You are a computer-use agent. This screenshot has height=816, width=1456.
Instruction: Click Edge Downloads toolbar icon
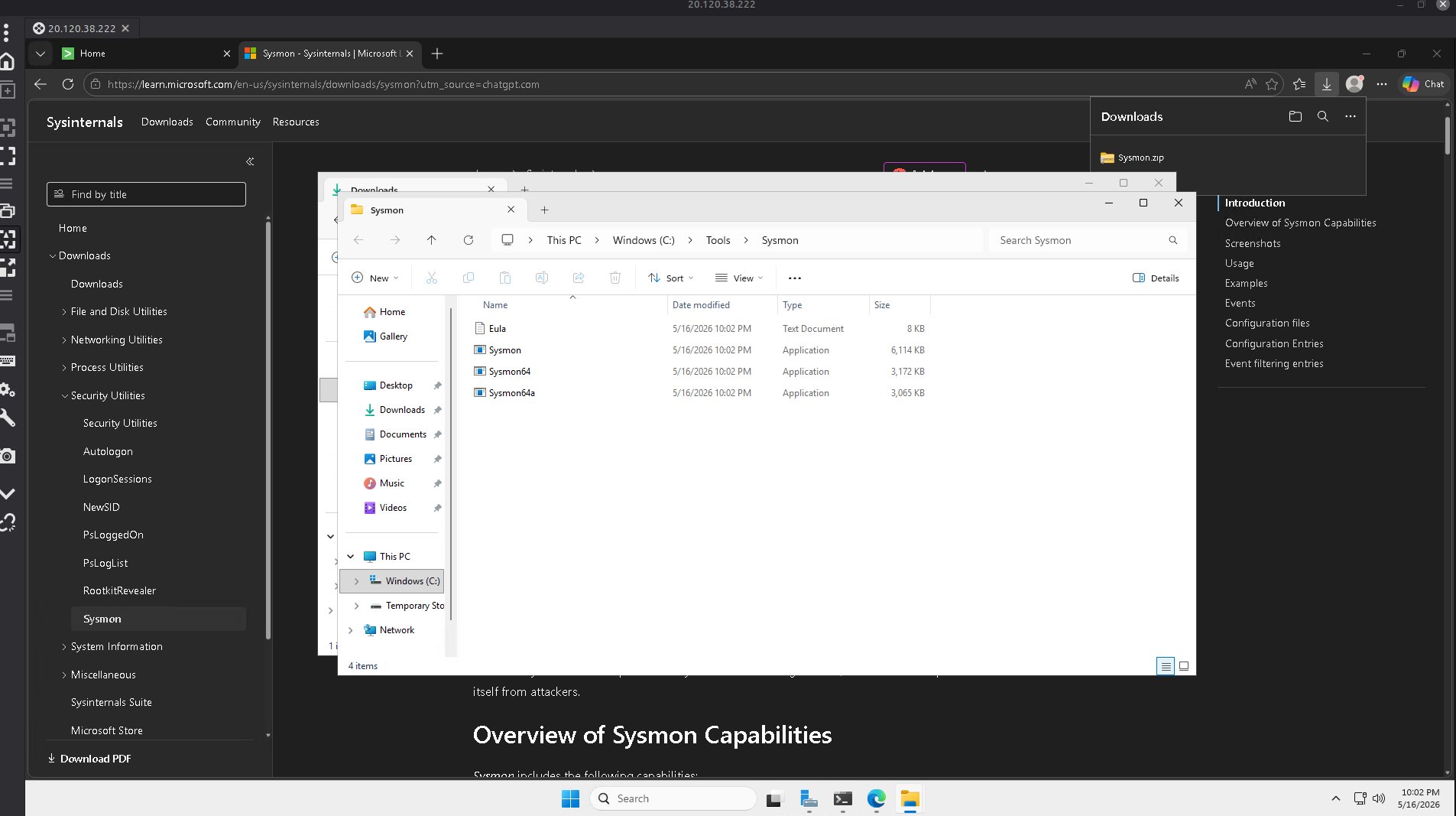1327,84
